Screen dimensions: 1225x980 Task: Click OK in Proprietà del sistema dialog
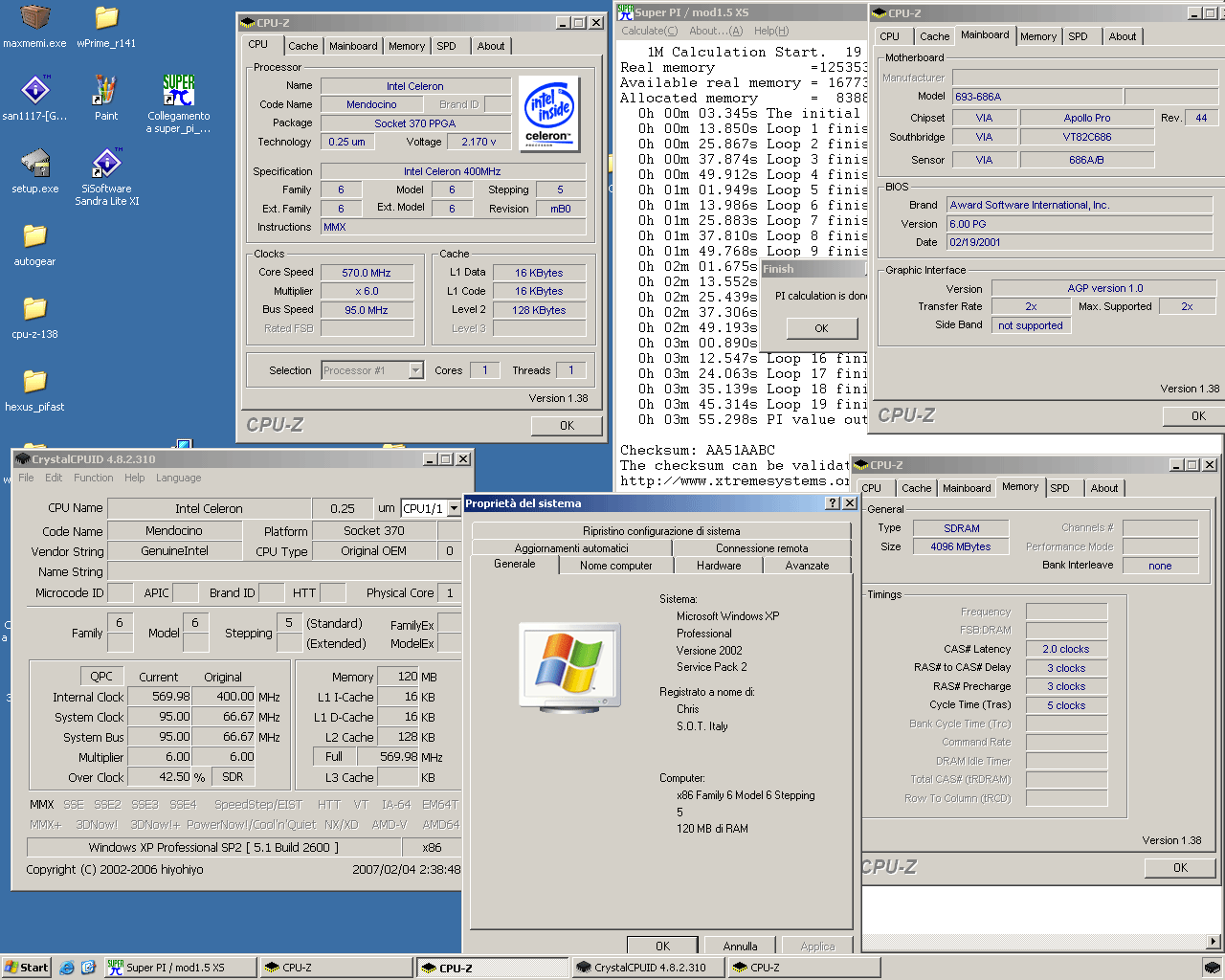662,947
